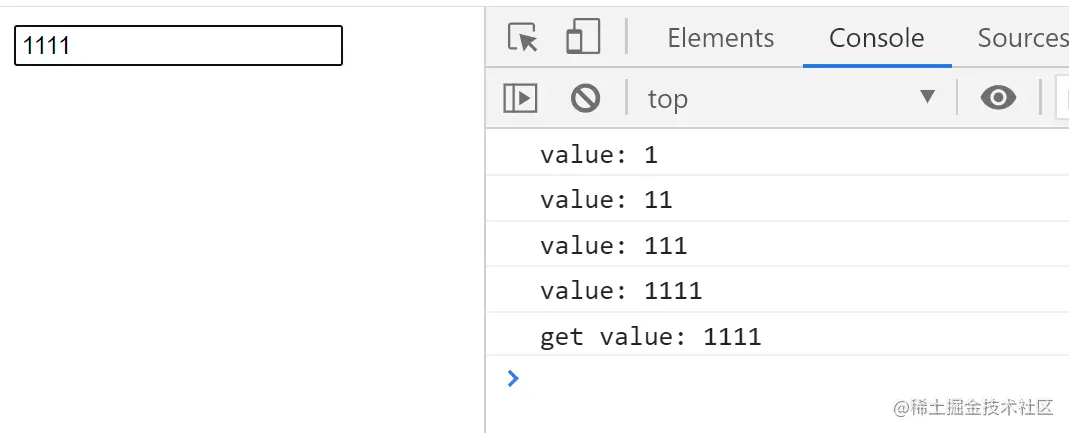Activate the inspect element picker icon

pos(522,38)
